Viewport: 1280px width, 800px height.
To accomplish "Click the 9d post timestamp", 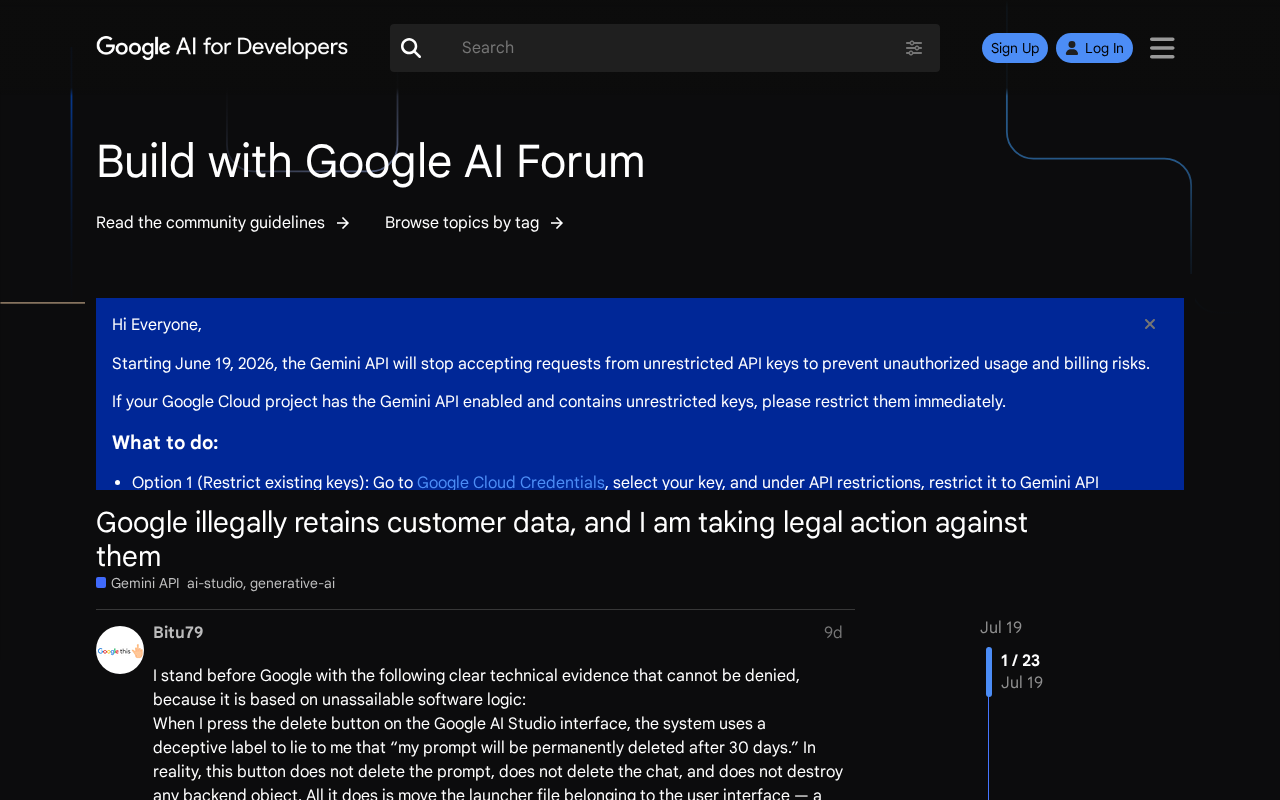I will tap(833, 632).
